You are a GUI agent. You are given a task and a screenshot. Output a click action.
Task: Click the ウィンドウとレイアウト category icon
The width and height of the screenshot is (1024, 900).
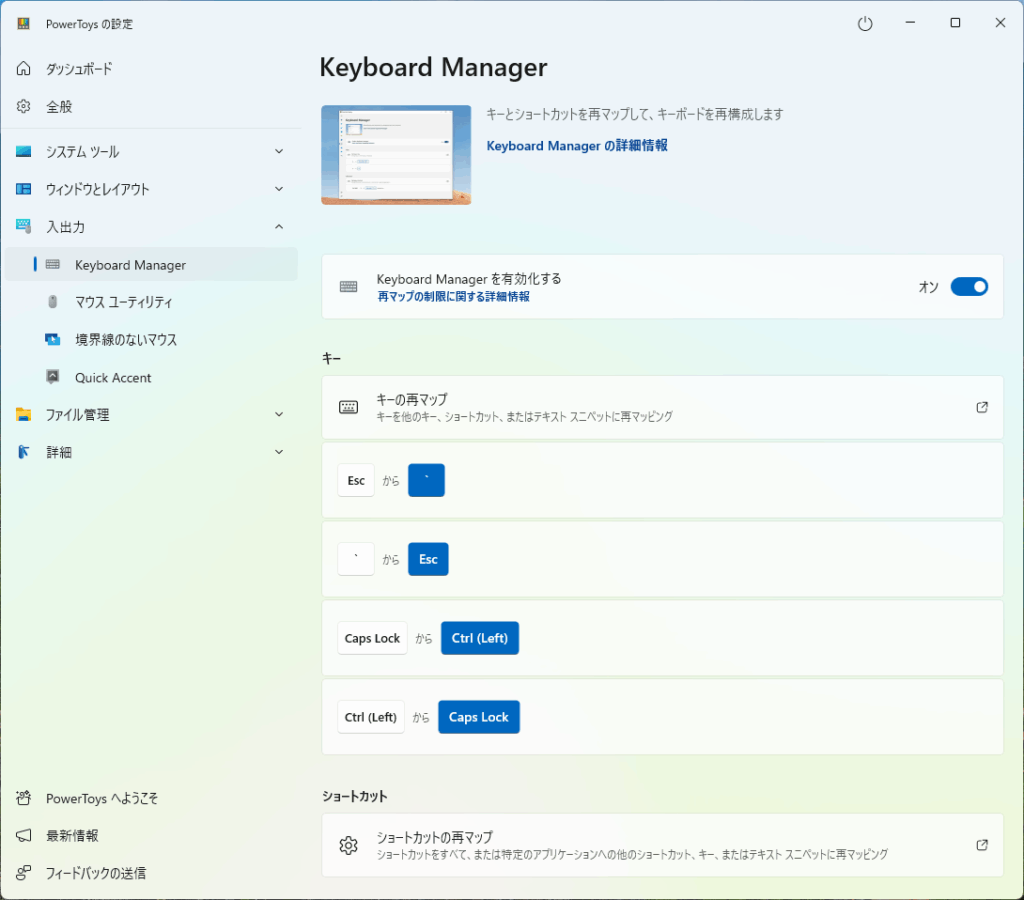(x=24, y=189)
